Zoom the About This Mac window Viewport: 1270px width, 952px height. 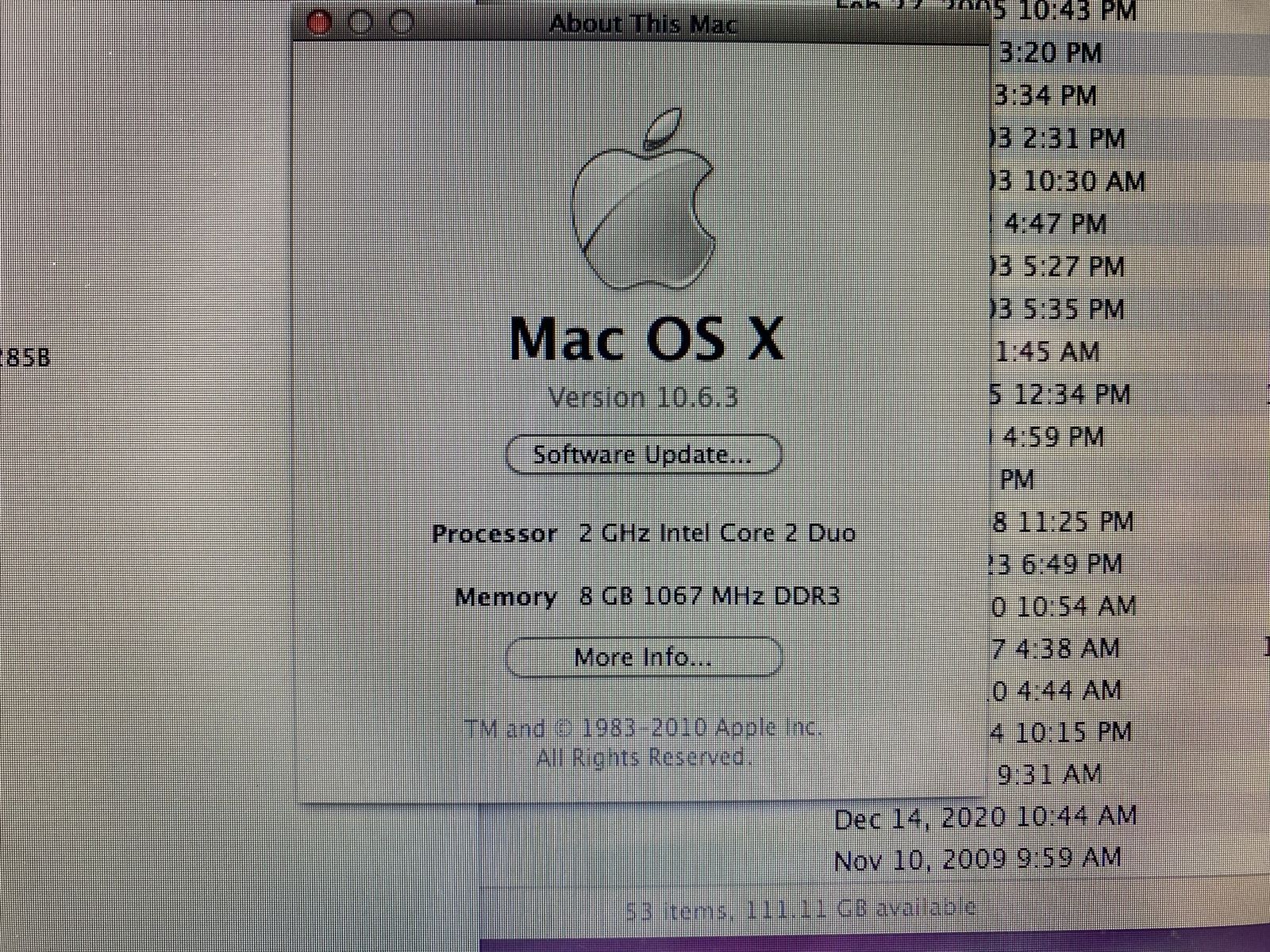403,22
